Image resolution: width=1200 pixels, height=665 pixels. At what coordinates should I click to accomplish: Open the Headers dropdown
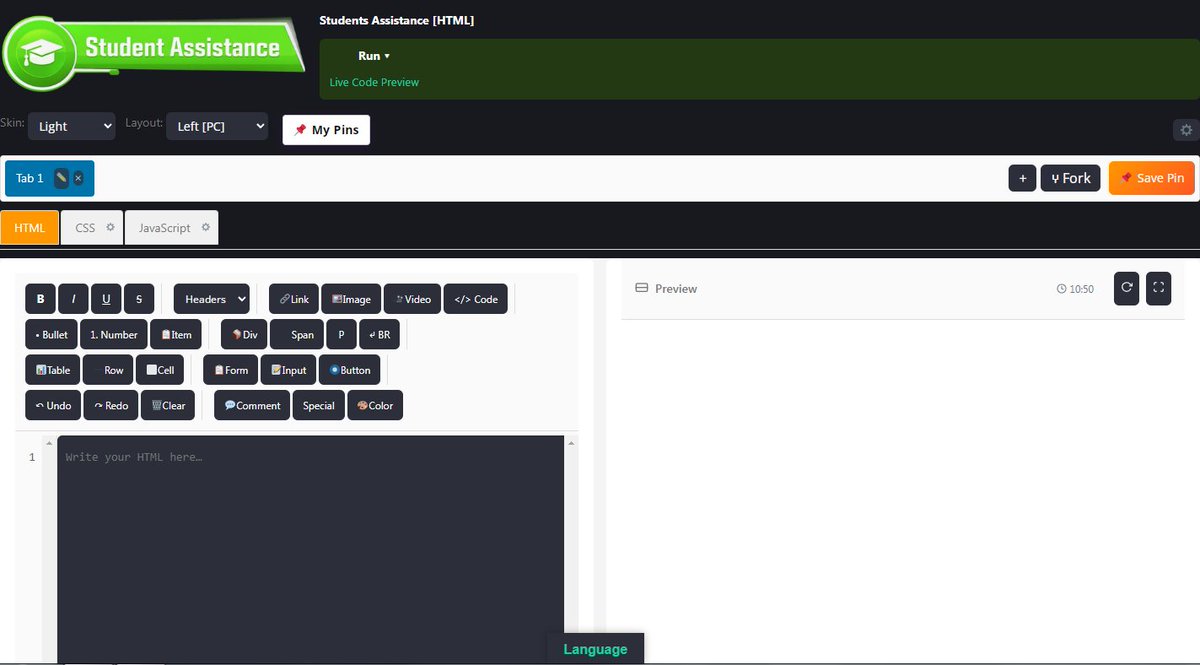click(211, 299)
